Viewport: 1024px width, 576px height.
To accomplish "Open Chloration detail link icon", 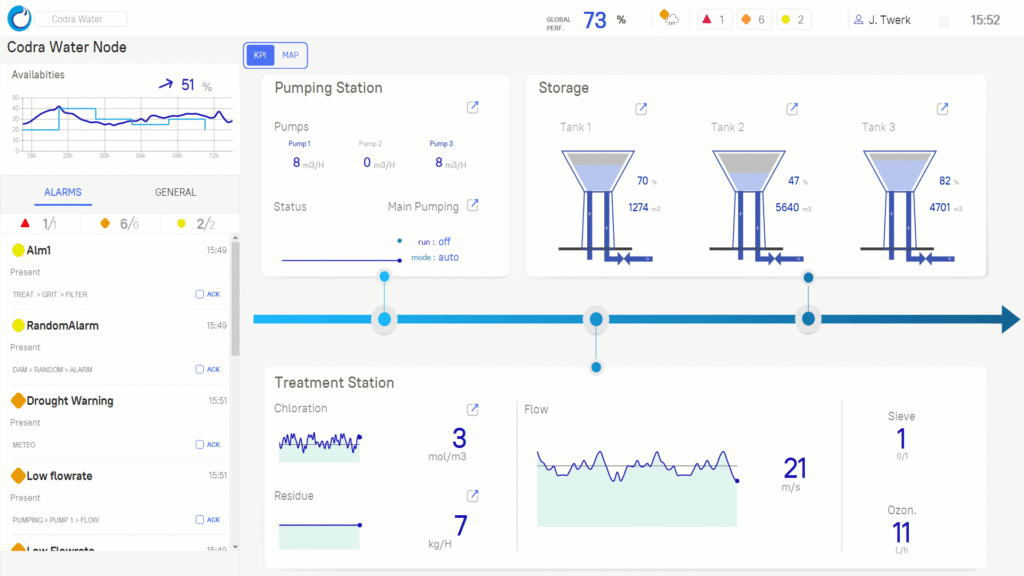I will [x=473, y=409].
